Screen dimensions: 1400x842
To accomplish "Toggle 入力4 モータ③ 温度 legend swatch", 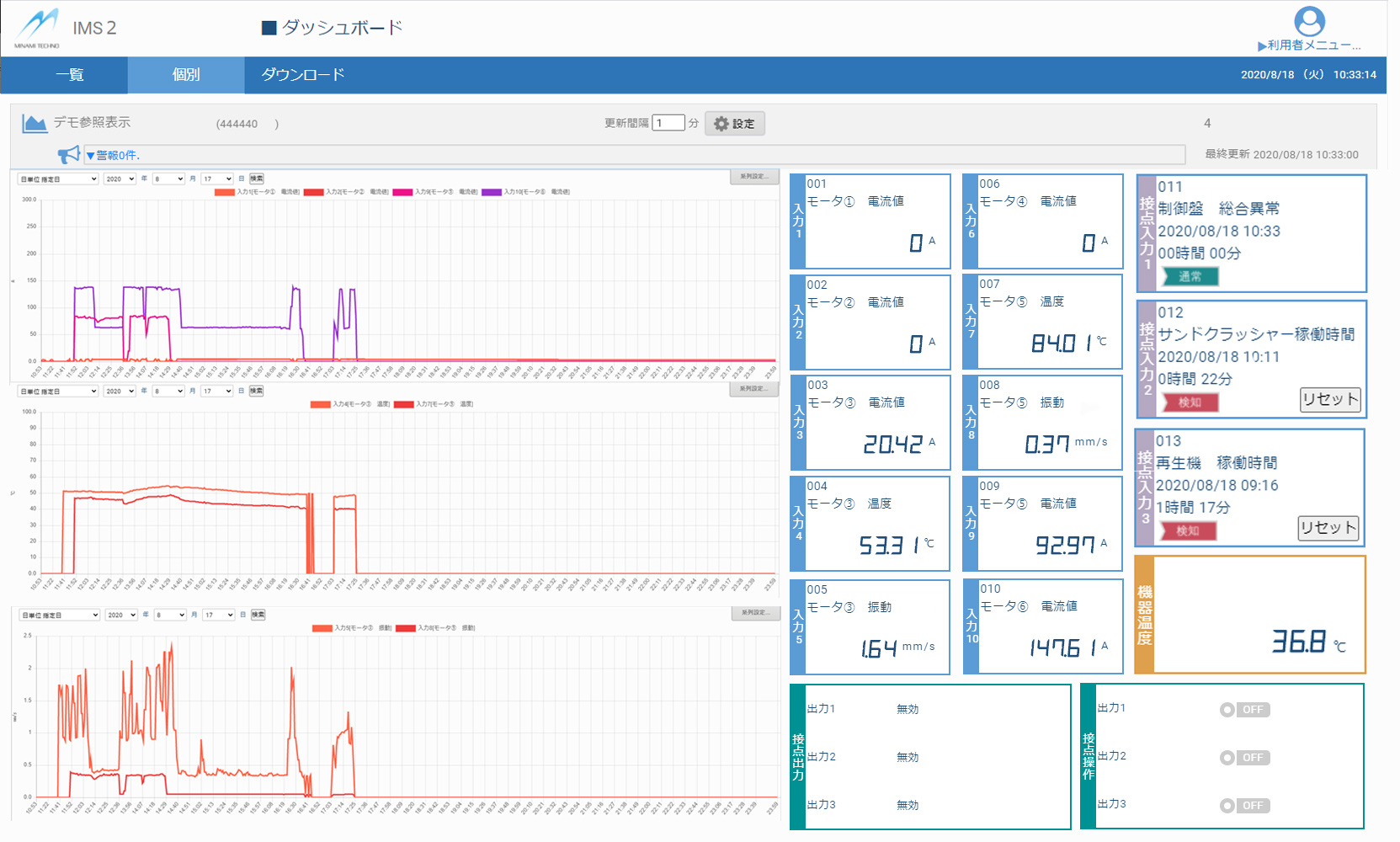I will click(x=321, y=404).
